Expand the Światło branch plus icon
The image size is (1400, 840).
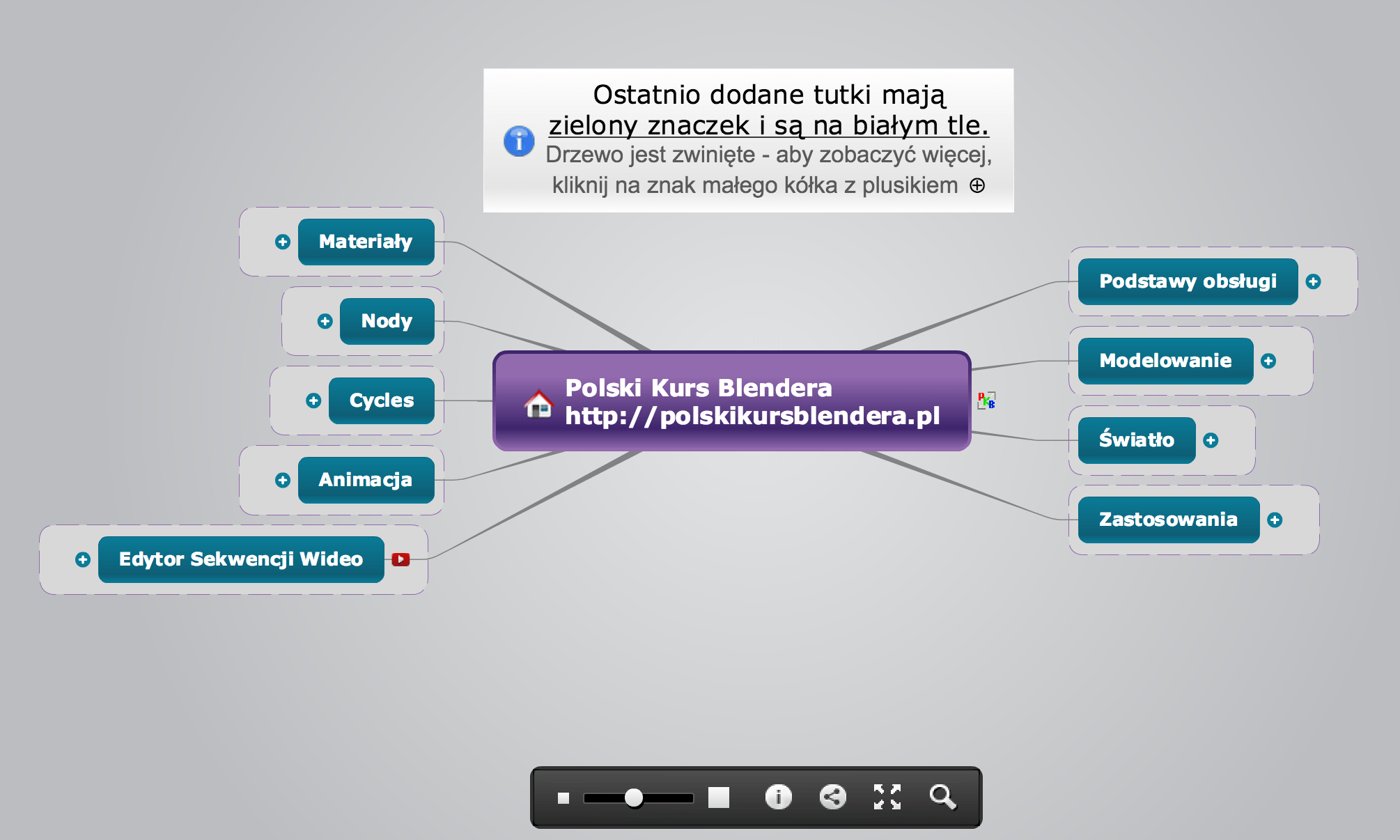1211,440
